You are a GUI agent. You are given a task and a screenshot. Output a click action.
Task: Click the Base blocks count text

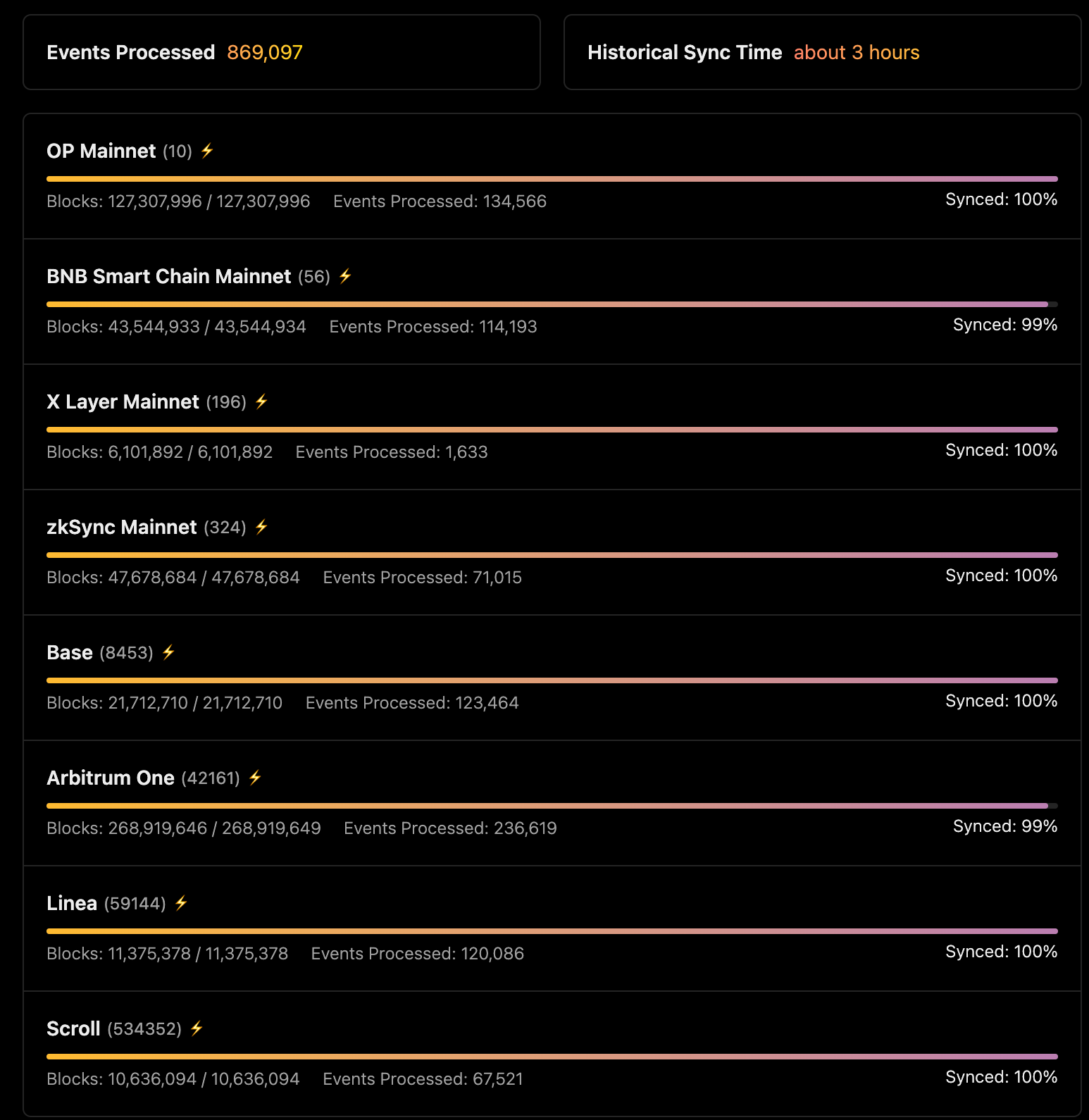click(x=164, y=703)
